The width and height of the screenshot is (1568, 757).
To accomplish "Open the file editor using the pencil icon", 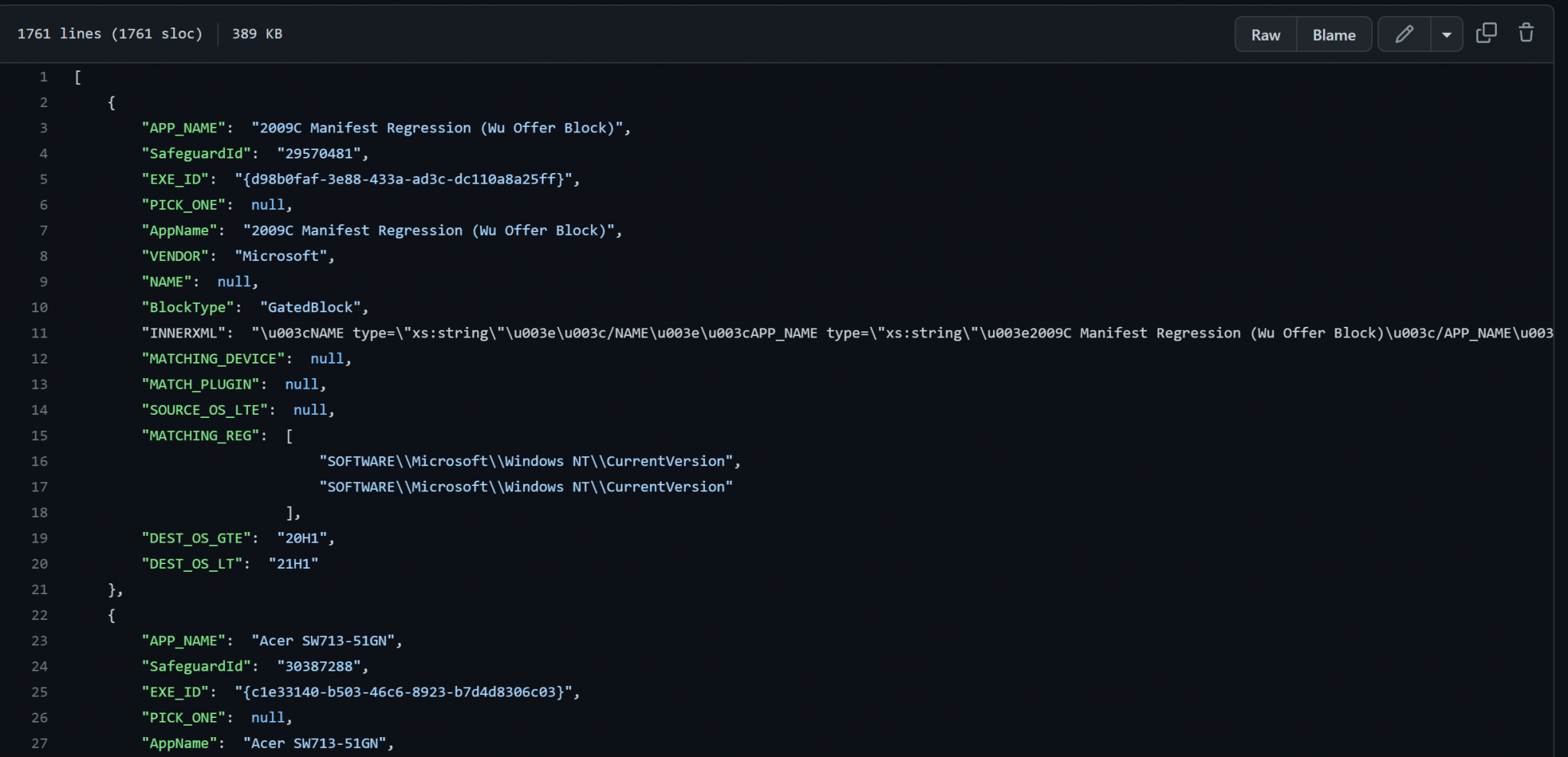I will coord(1404,34).
